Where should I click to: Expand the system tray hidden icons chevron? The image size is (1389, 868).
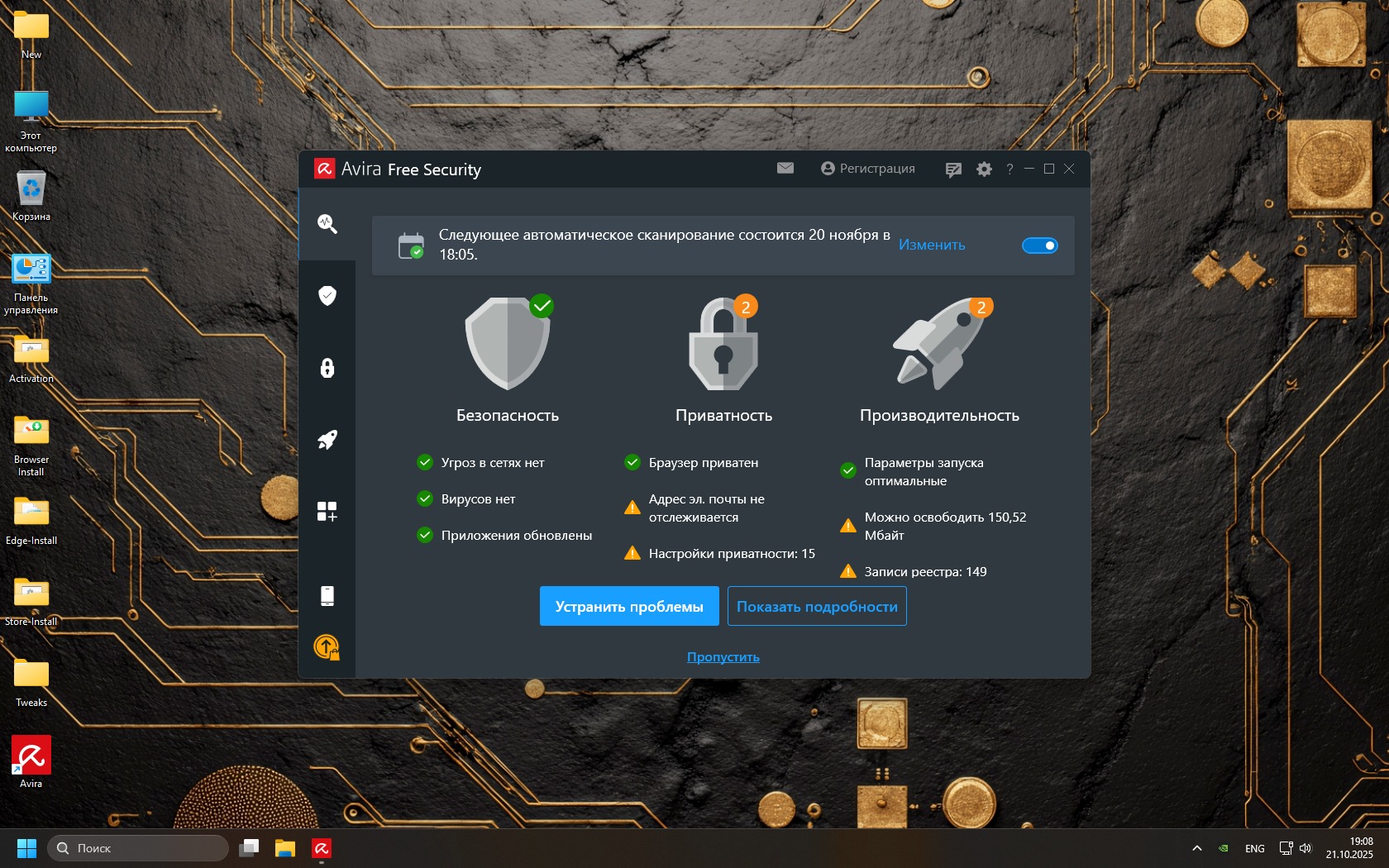pos(1196,848)
